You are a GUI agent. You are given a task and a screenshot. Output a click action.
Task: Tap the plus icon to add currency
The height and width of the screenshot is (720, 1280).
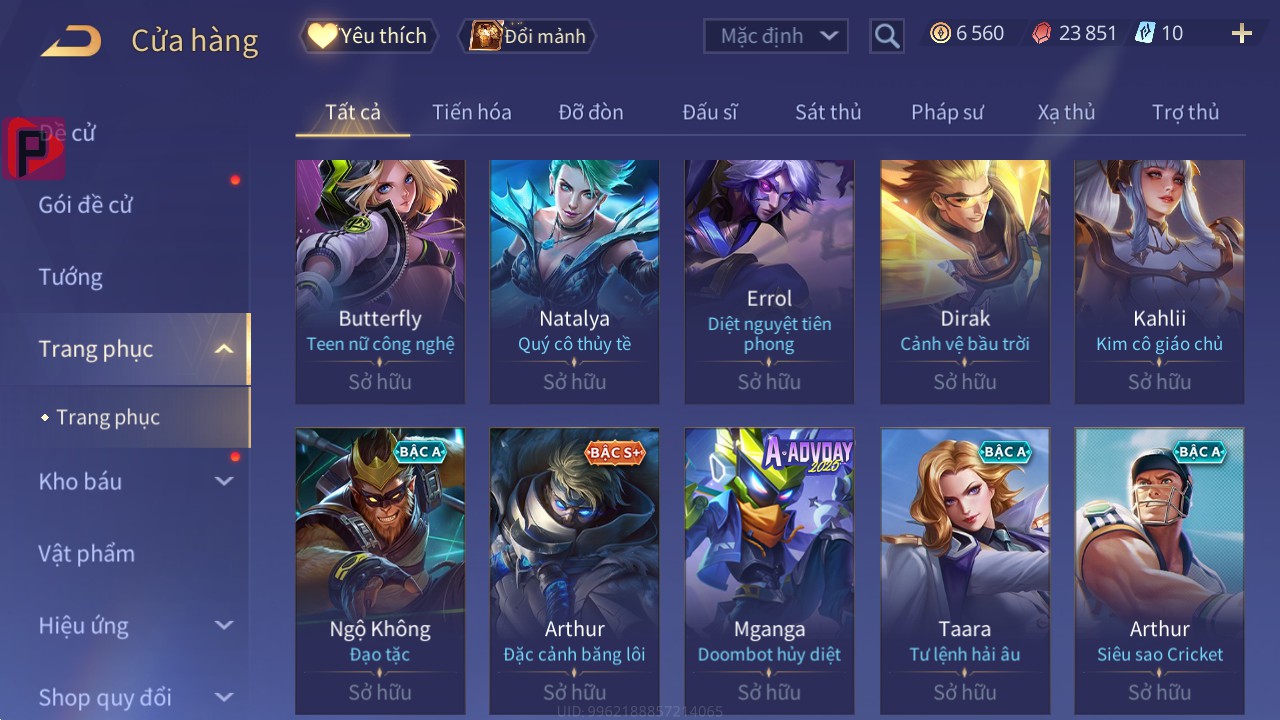click(x=1242, y=34)
